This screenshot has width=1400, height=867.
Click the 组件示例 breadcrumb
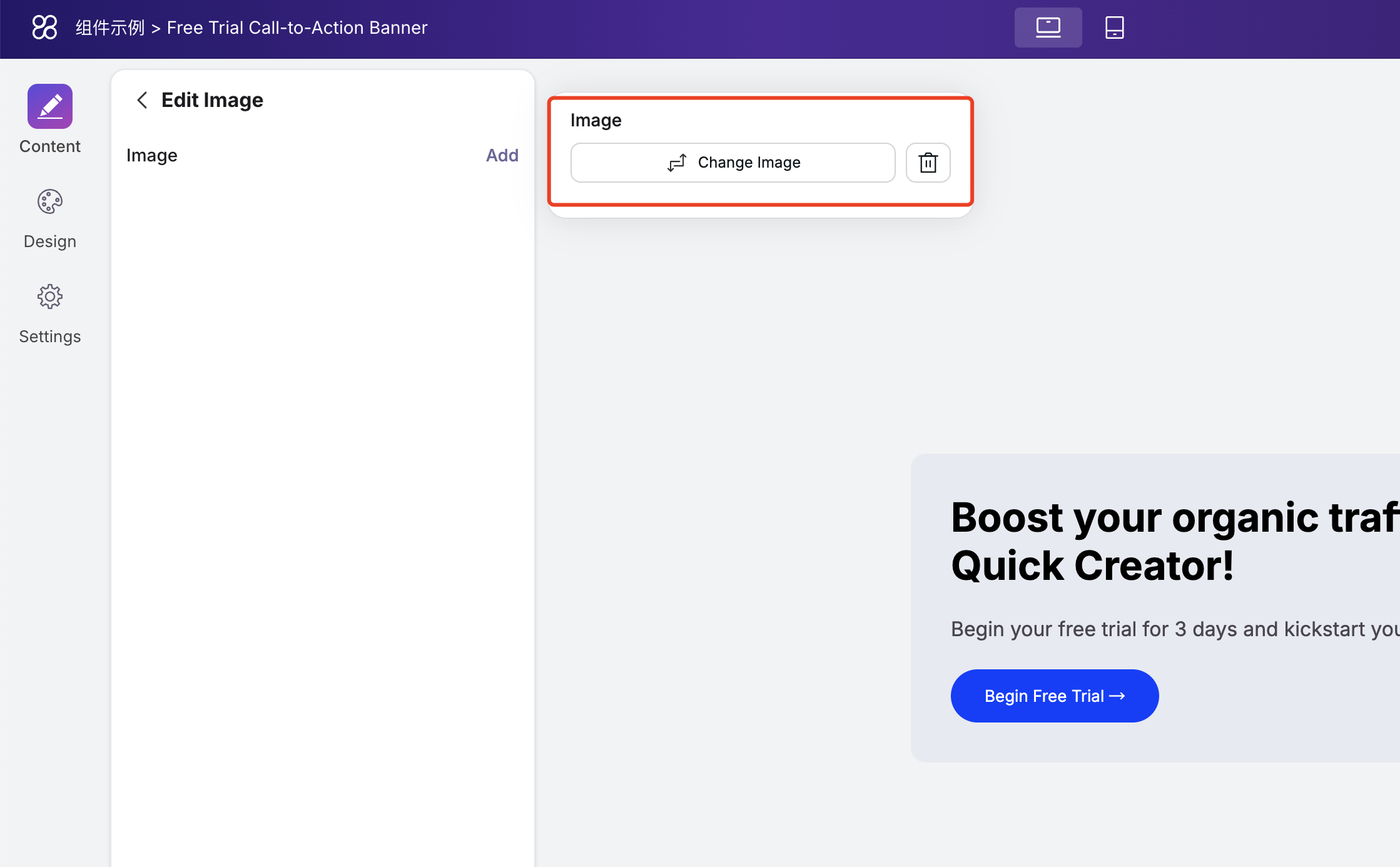tap(110, 28)
